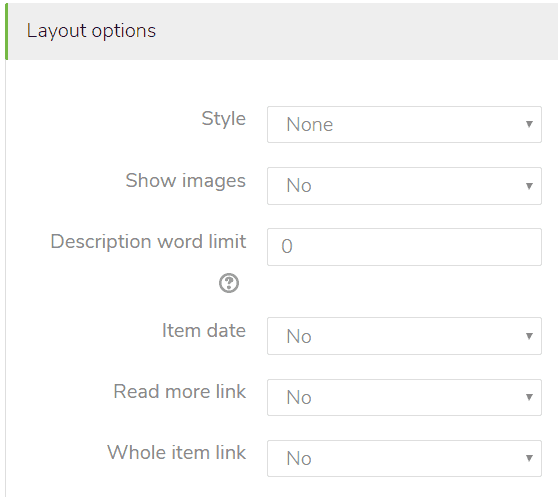The image size is (558, 497).
Task: Click the Description word limit label text
Action: click(x=148, y=242)
